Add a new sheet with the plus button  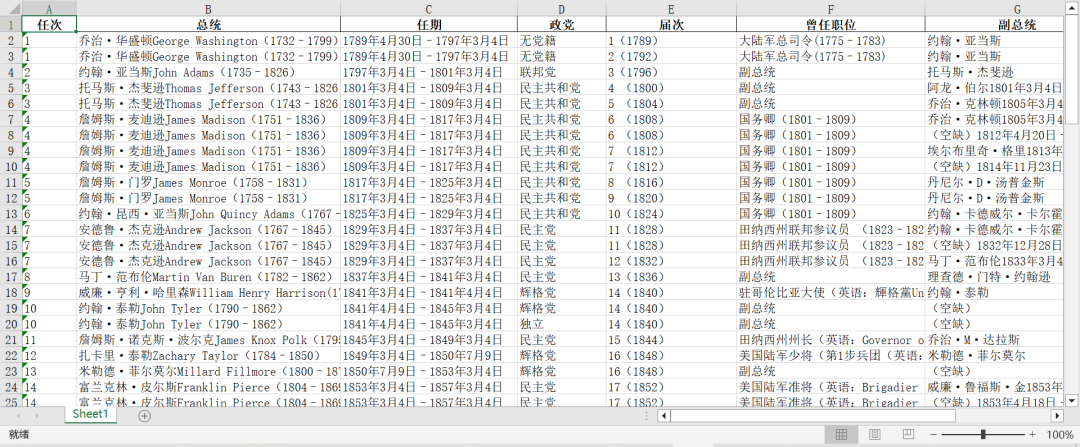coord(144,416)
